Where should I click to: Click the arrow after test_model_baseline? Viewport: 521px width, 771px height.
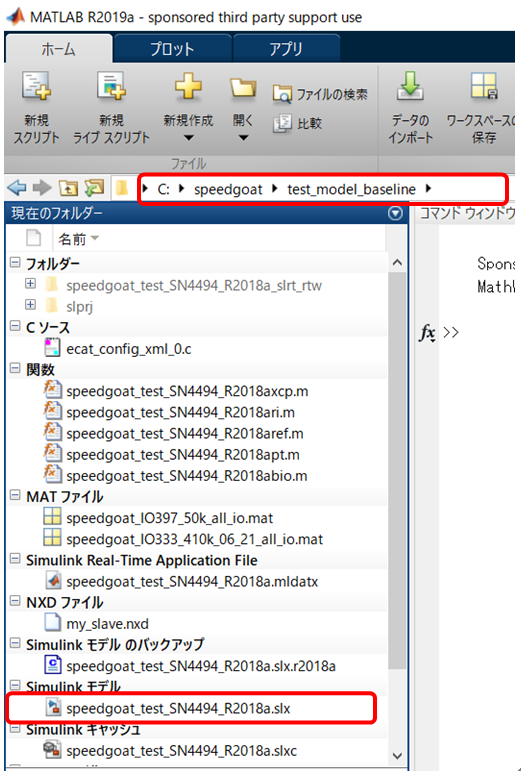pyautogui.click(x=428, y=188)
